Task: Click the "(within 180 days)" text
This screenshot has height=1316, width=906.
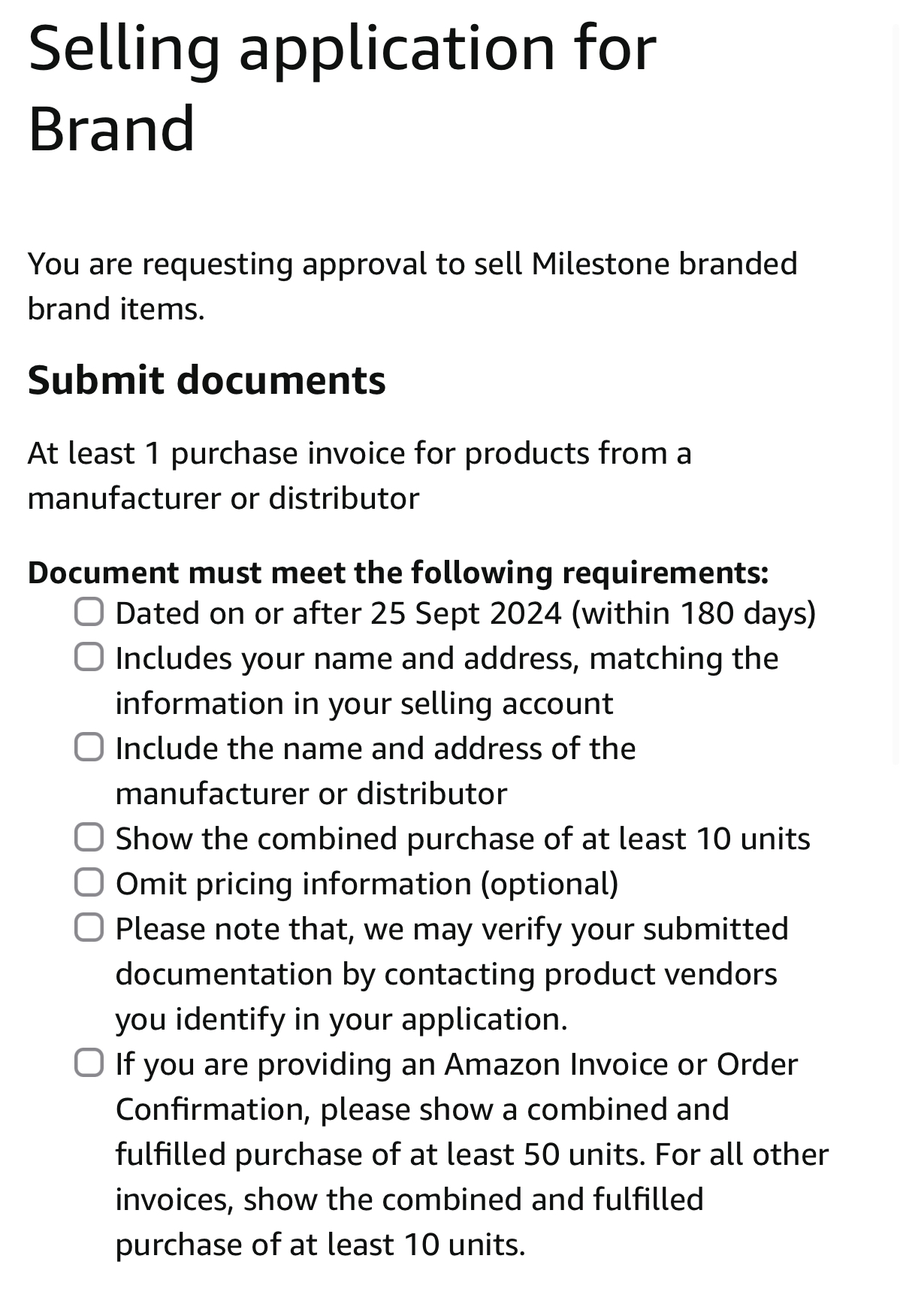Action: 693,613
